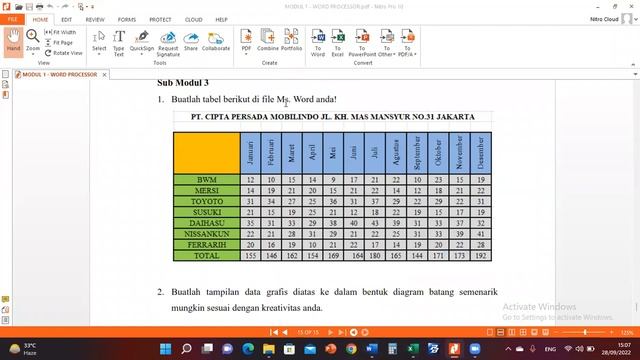Click the zoom slider handle
640x360 pixels.
[585, 332]
